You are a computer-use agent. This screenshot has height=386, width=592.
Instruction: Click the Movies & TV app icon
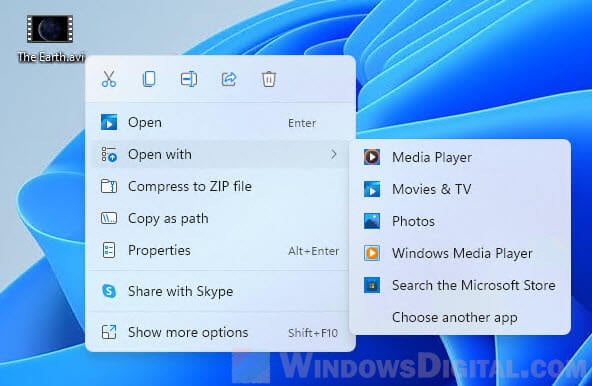[372, 189]
